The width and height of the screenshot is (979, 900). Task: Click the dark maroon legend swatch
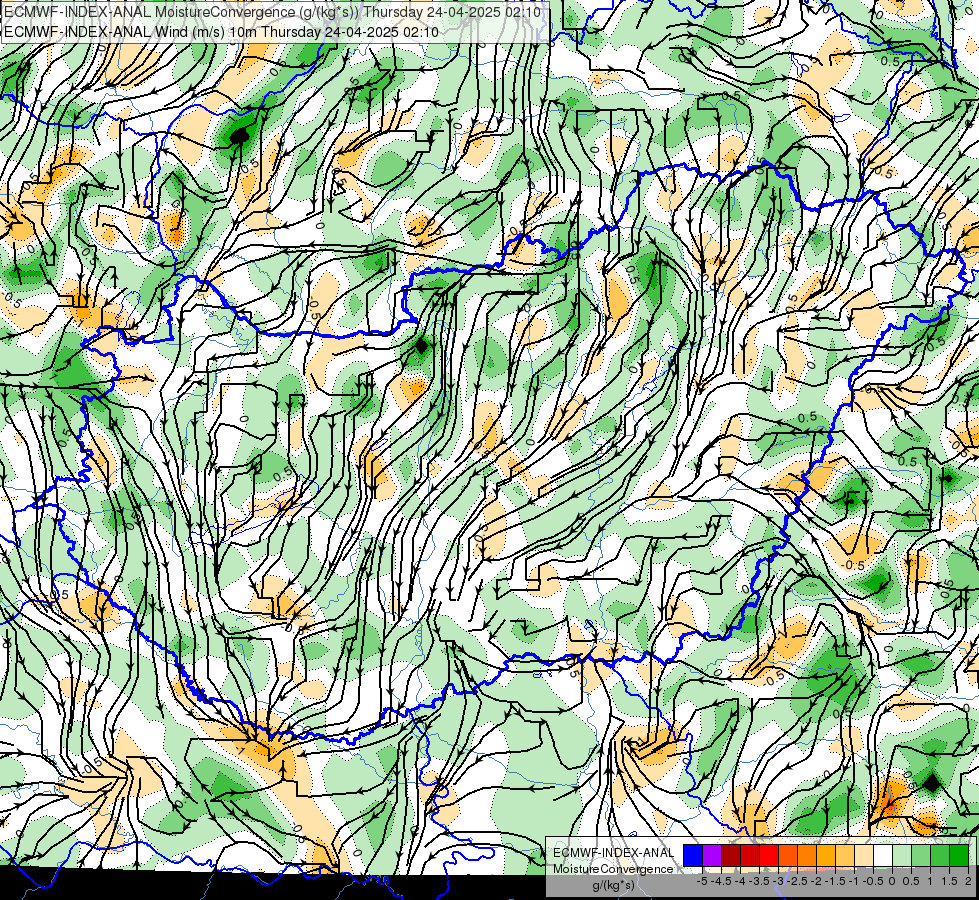coord(731,856)
